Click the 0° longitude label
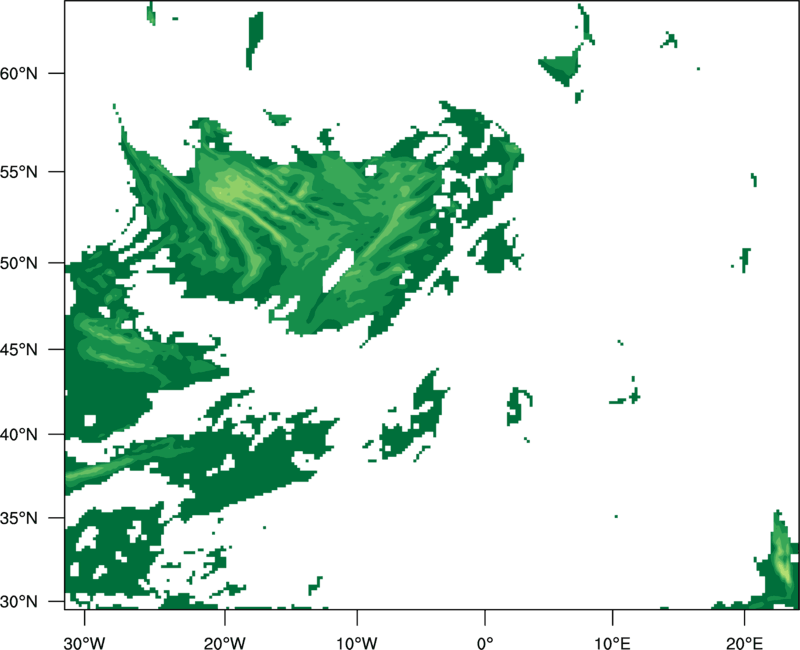Image resolution: width=800 pixels, height=650 pixels. (485, 643)
